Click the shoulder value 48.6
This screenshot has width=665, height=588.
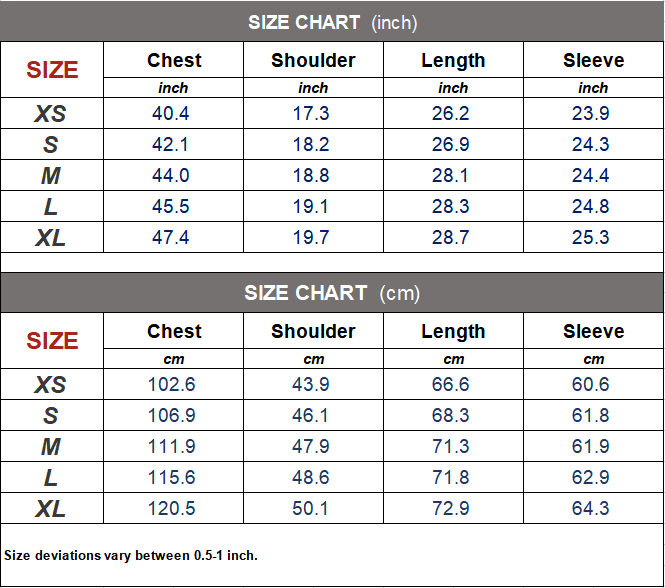coord(311,478)
